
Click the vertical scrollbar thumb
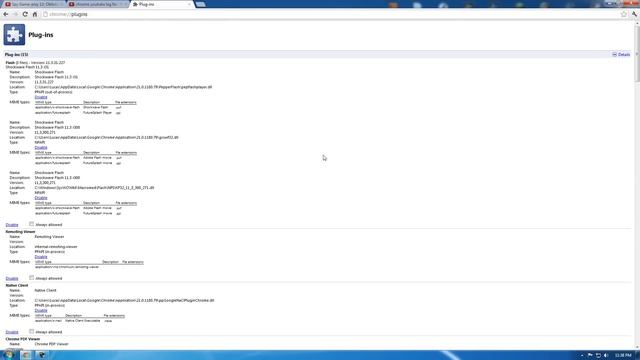pyautogui.click(x=637, y=54)
